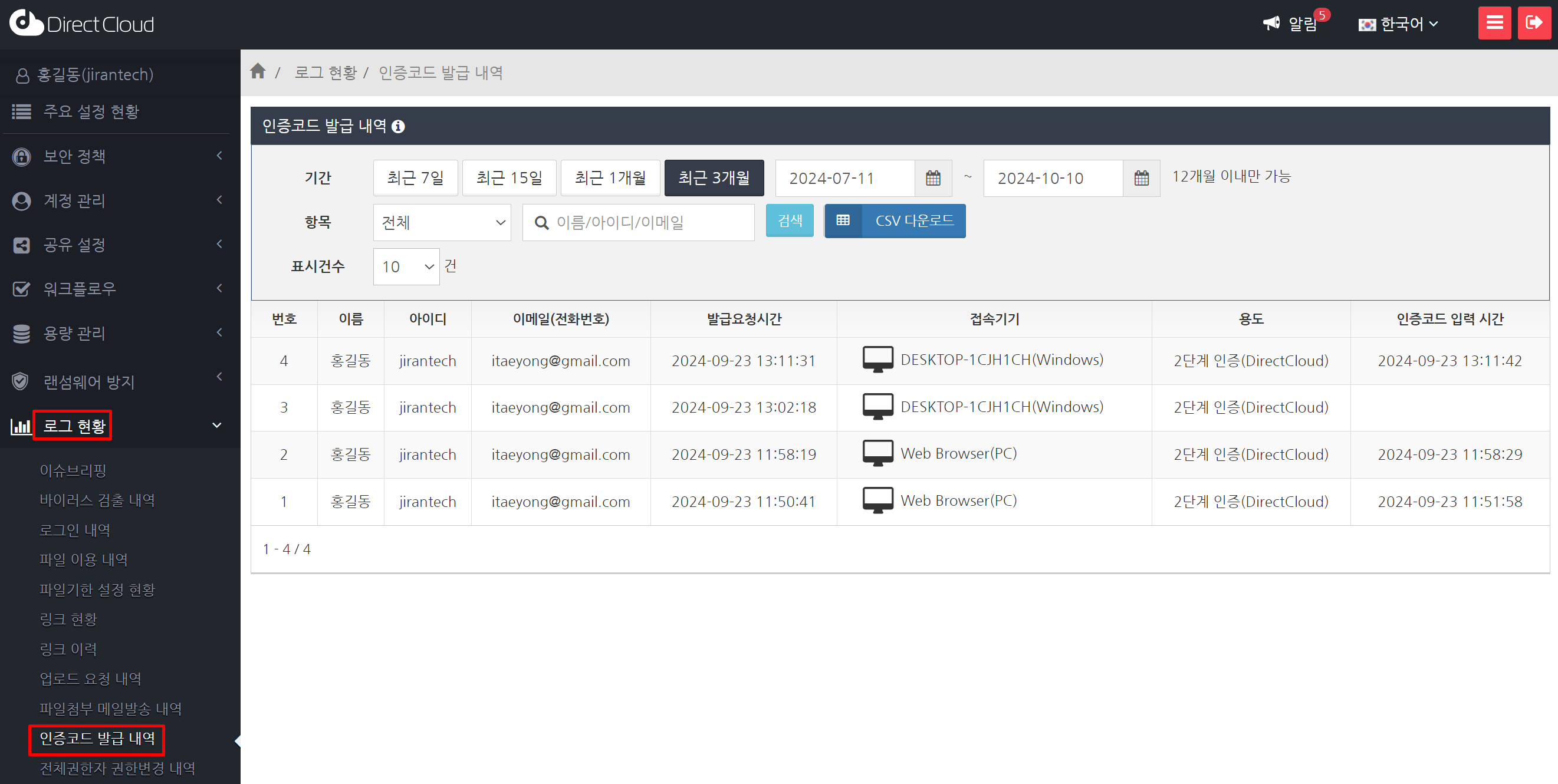Screen dimensions: 1558x784
Task: Select the 최근 1개월 period option
Action: [610, 179]
